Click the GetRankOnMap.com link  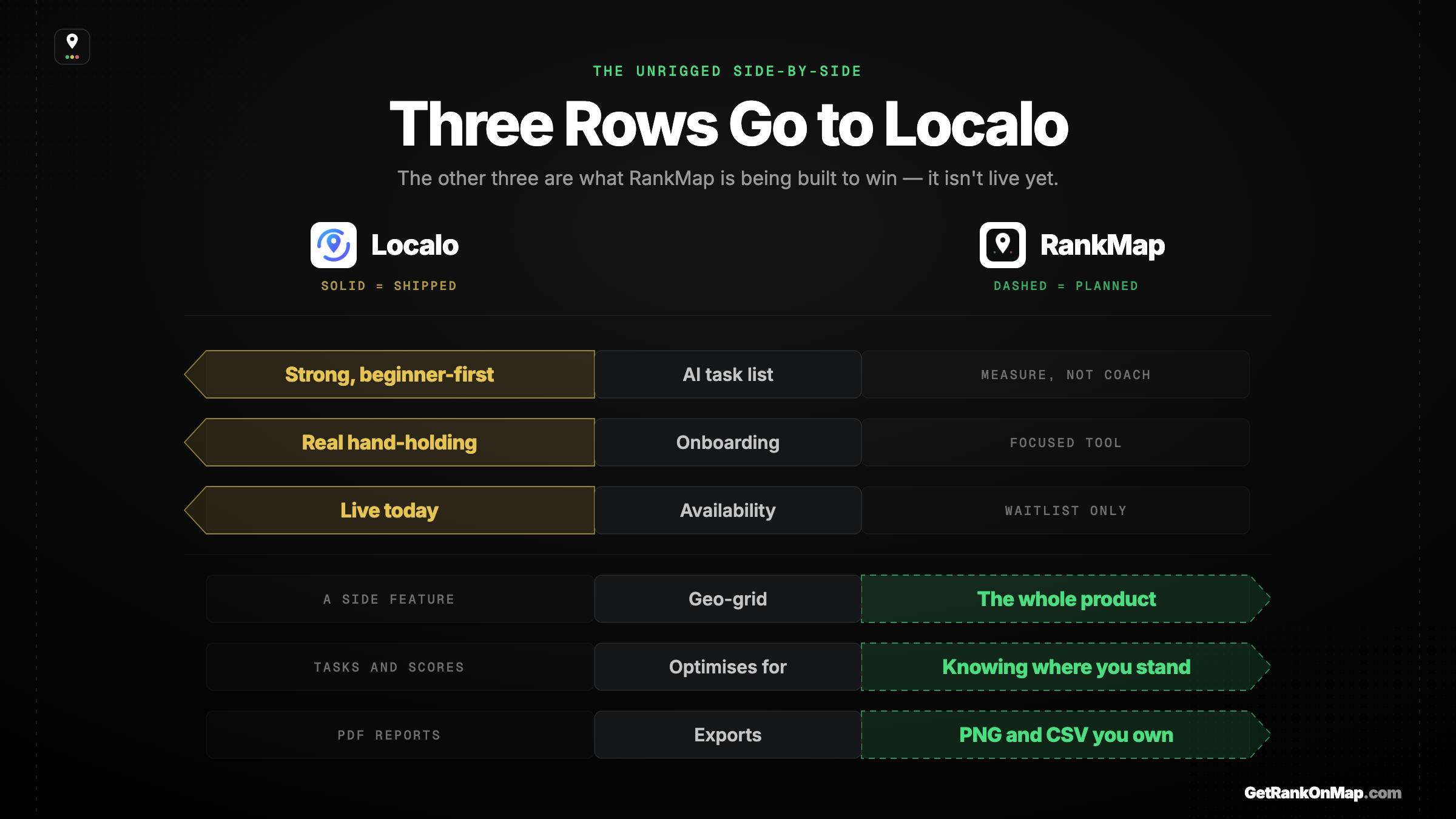(x=1323, y=793)
